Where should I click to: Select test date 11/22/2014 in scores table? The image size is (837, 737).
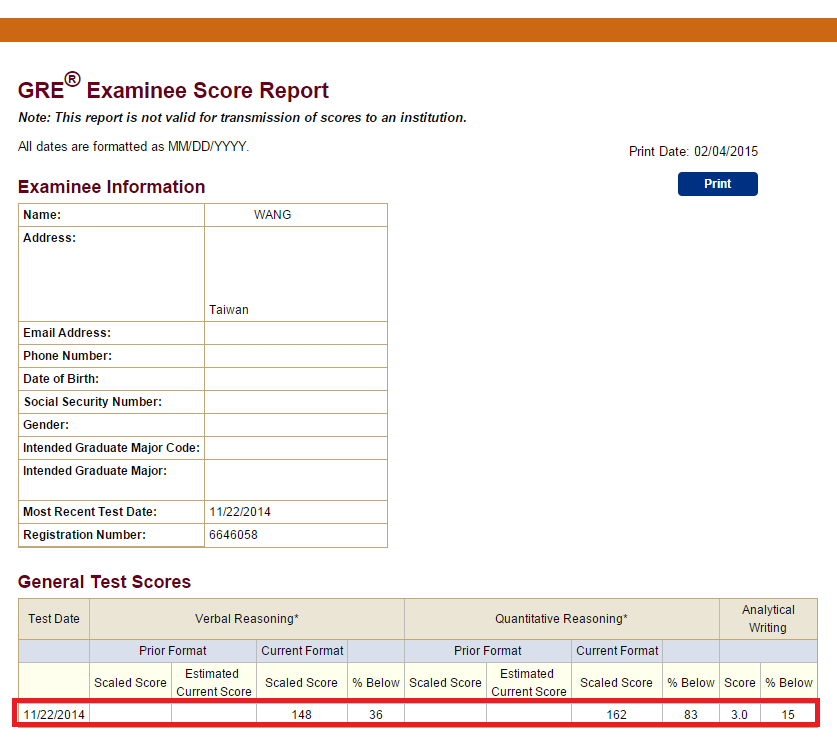pos(54,715)
